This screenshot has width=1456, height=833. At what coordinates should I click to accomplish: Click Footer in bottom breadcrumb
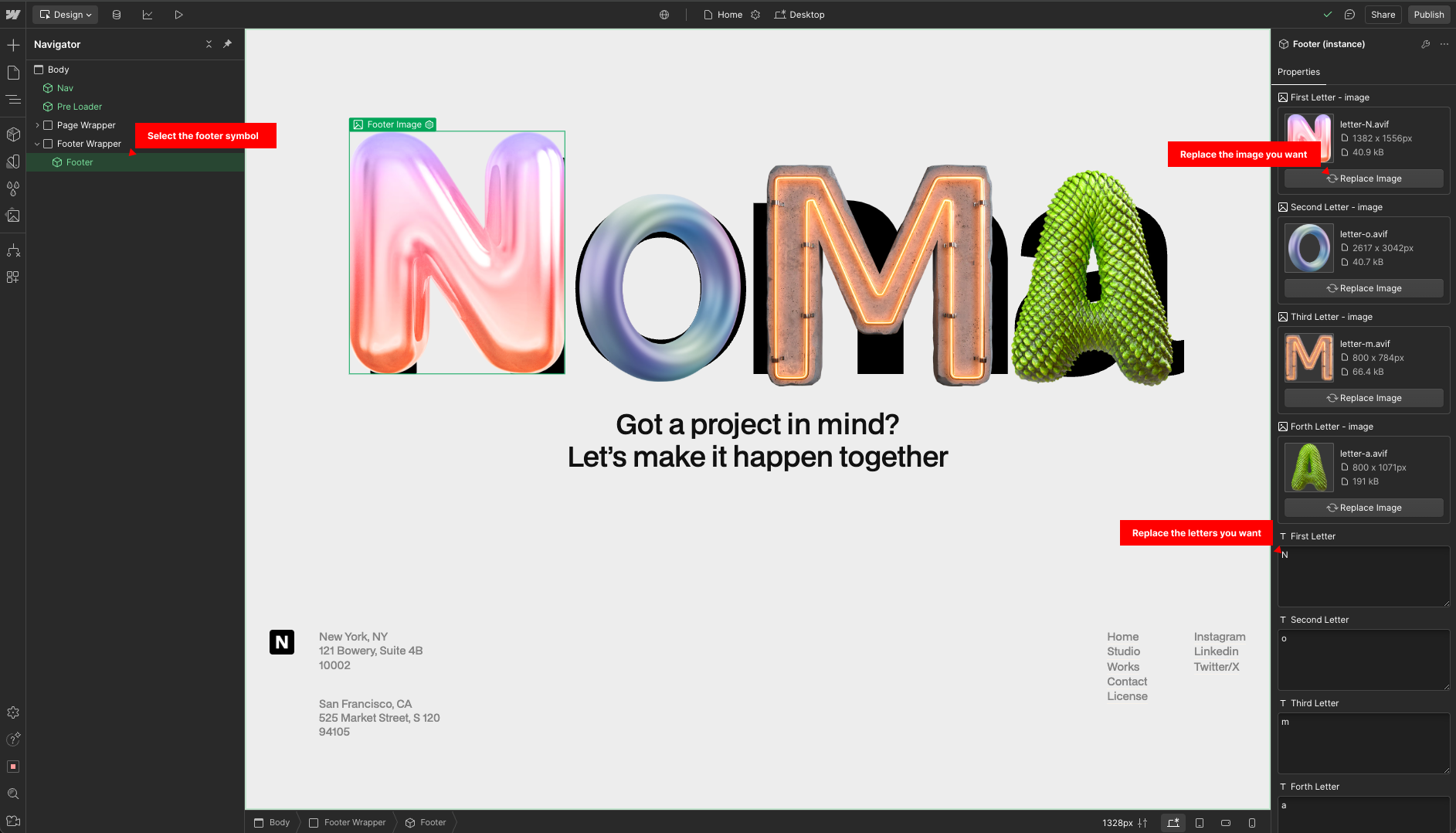(426, 822)
